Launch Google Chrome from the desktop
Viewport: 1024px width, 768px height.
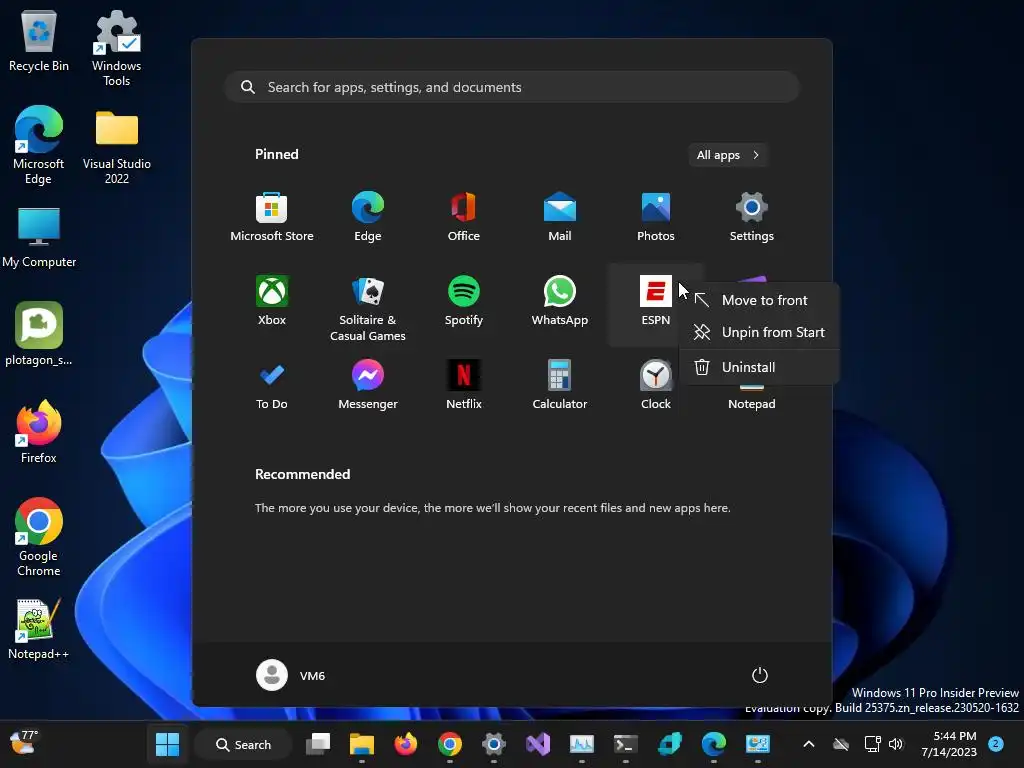click(39, 537)
